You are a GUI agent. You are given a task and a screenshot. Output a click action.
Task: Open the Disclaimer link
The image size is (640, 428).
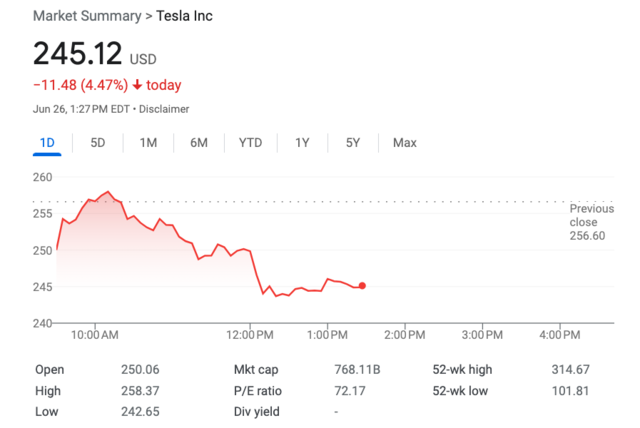pyautogui.click(x=164, y=109)
